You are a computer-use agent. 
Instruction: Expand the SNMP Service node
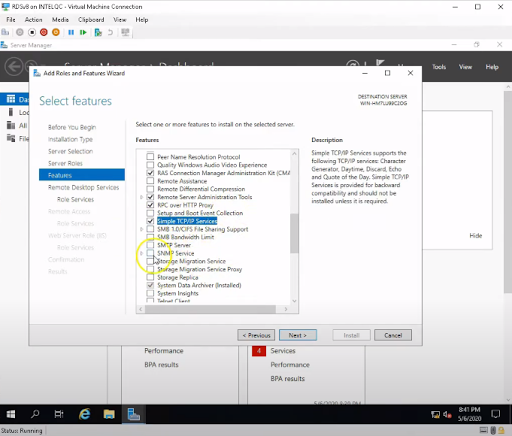[x=141, y=253]
